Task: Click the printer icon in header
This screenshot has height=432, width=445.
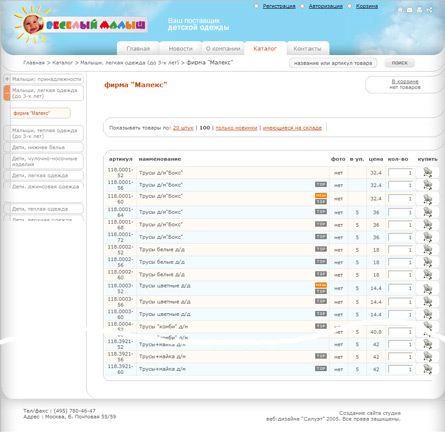Action: click(419, 10)
